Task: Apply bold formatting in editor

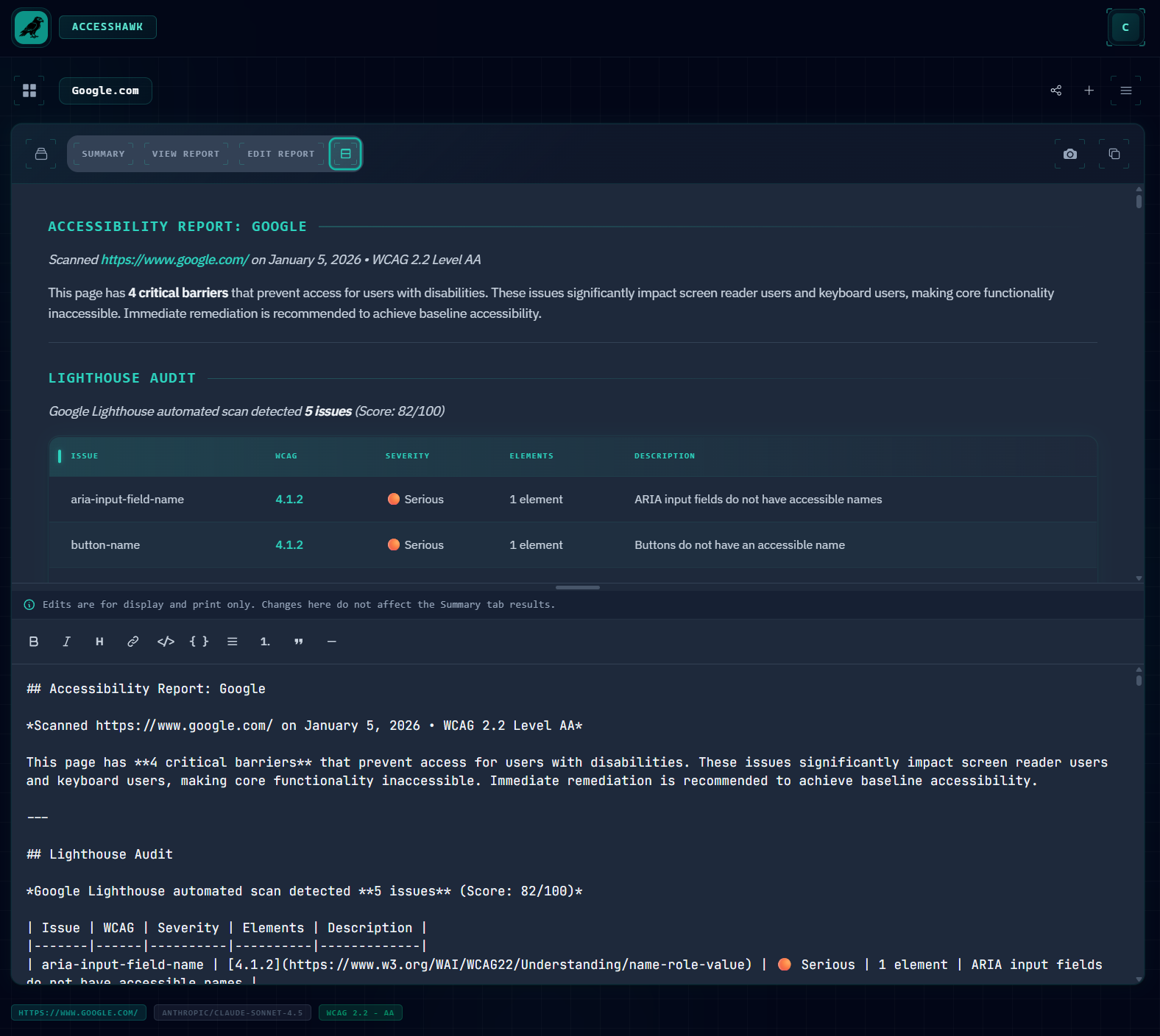Action: point(34,642)
